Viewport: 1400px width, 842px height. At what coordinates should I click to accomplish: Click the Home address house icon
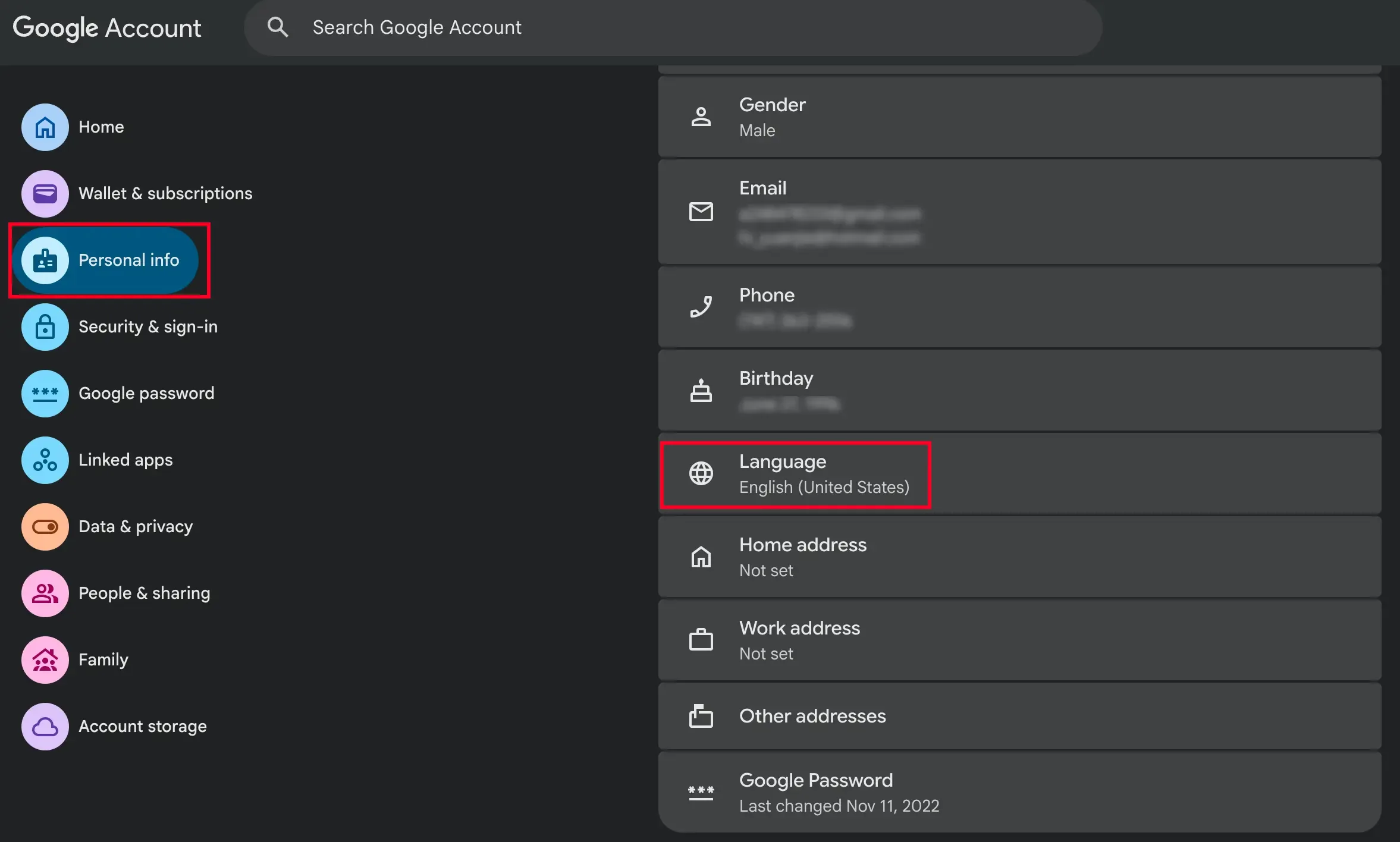click(701, 557)
